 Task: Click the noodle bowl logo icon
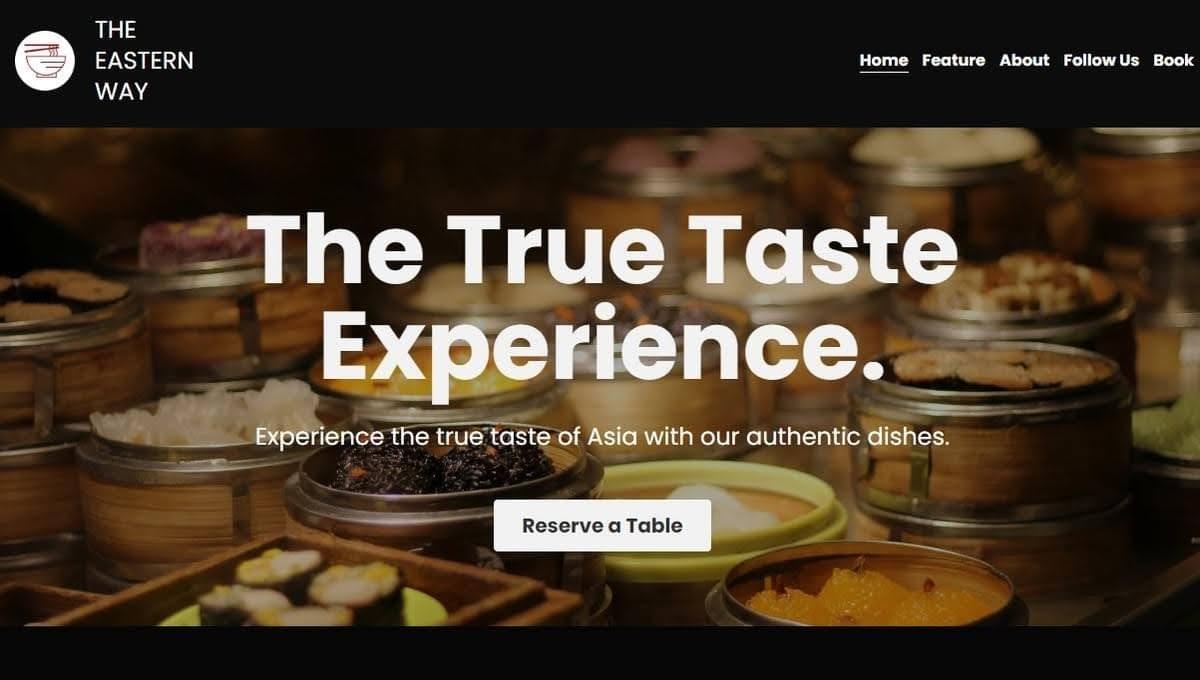[45, 61]
